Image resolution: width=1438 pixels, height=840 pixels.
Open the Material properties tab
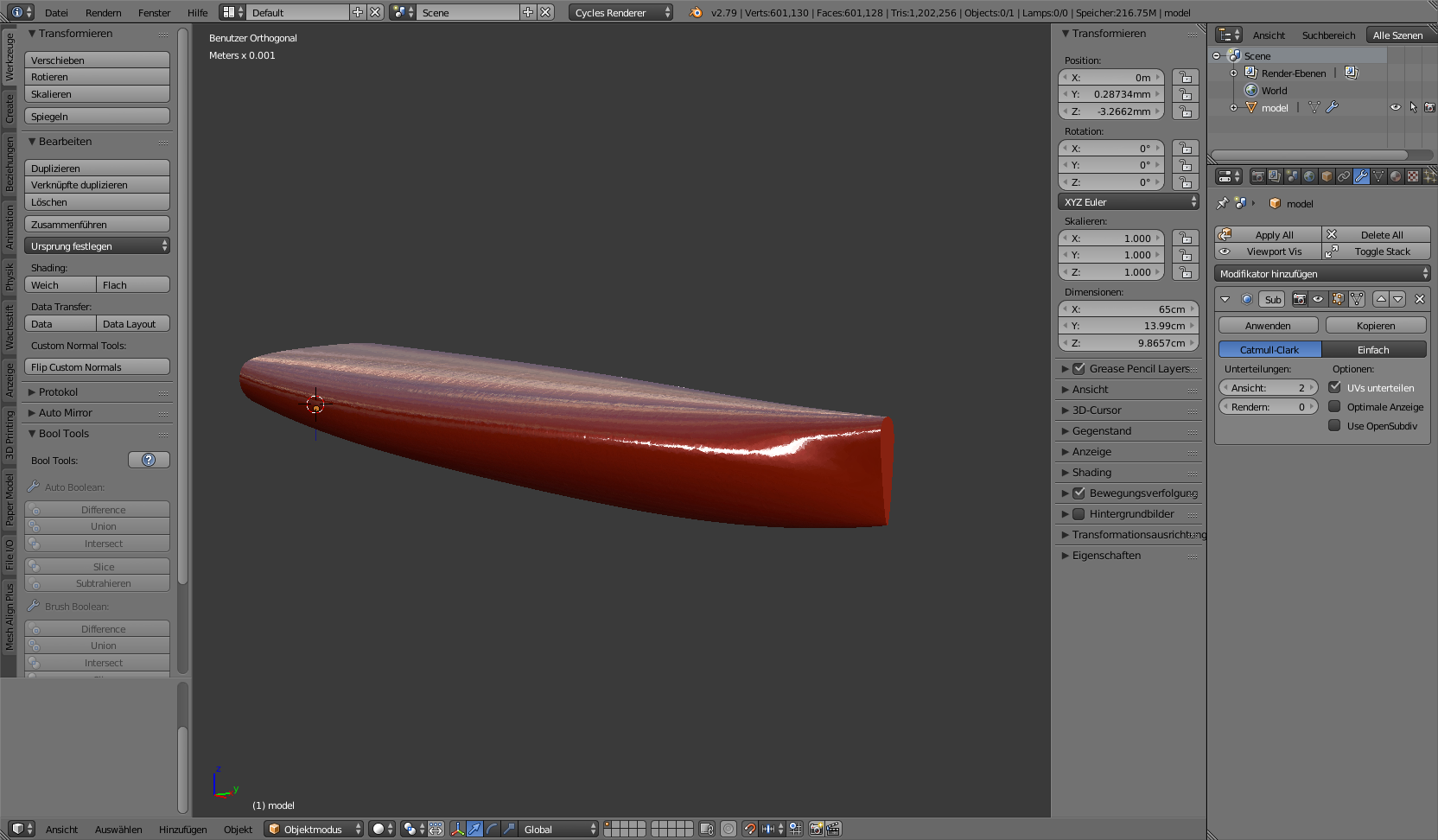pyautogui.click(x=1396, y=176)
